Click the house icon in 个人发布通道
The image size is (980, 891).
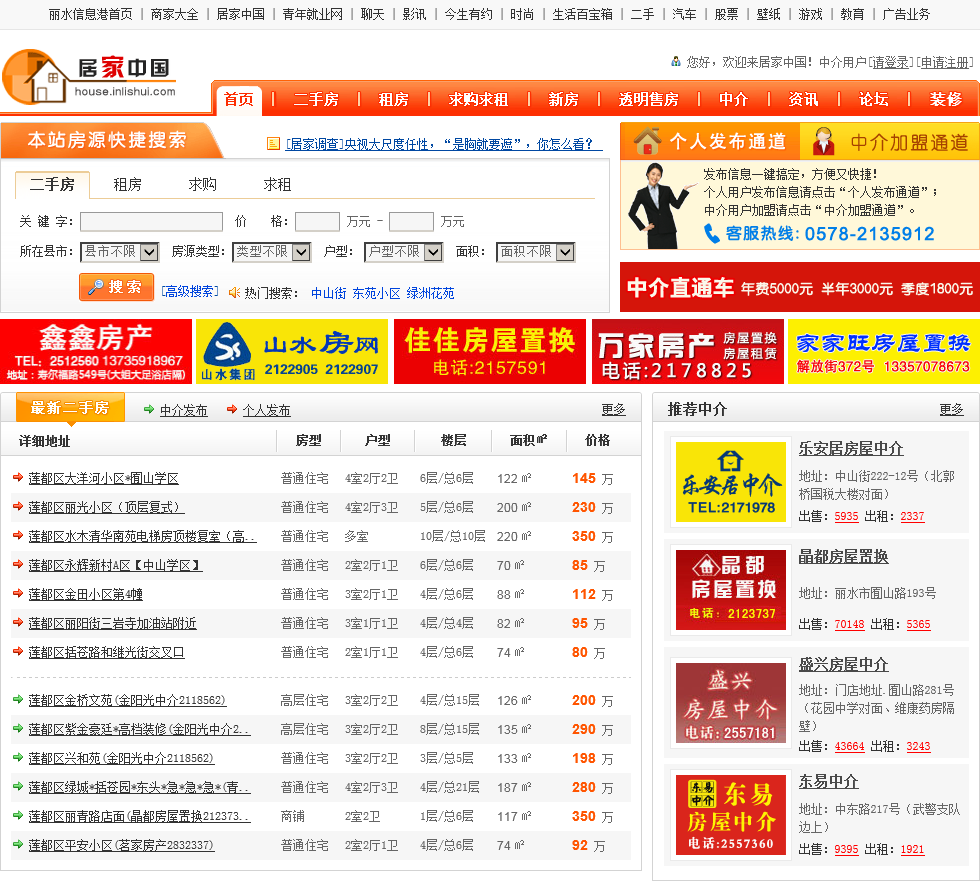point(648,141)
